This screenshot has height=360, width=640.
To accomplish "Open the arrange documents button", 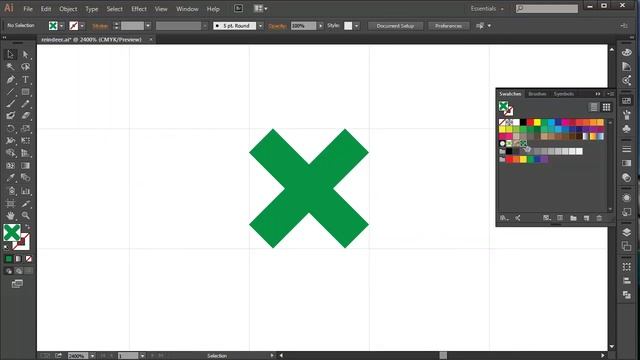I will (260, 9).
